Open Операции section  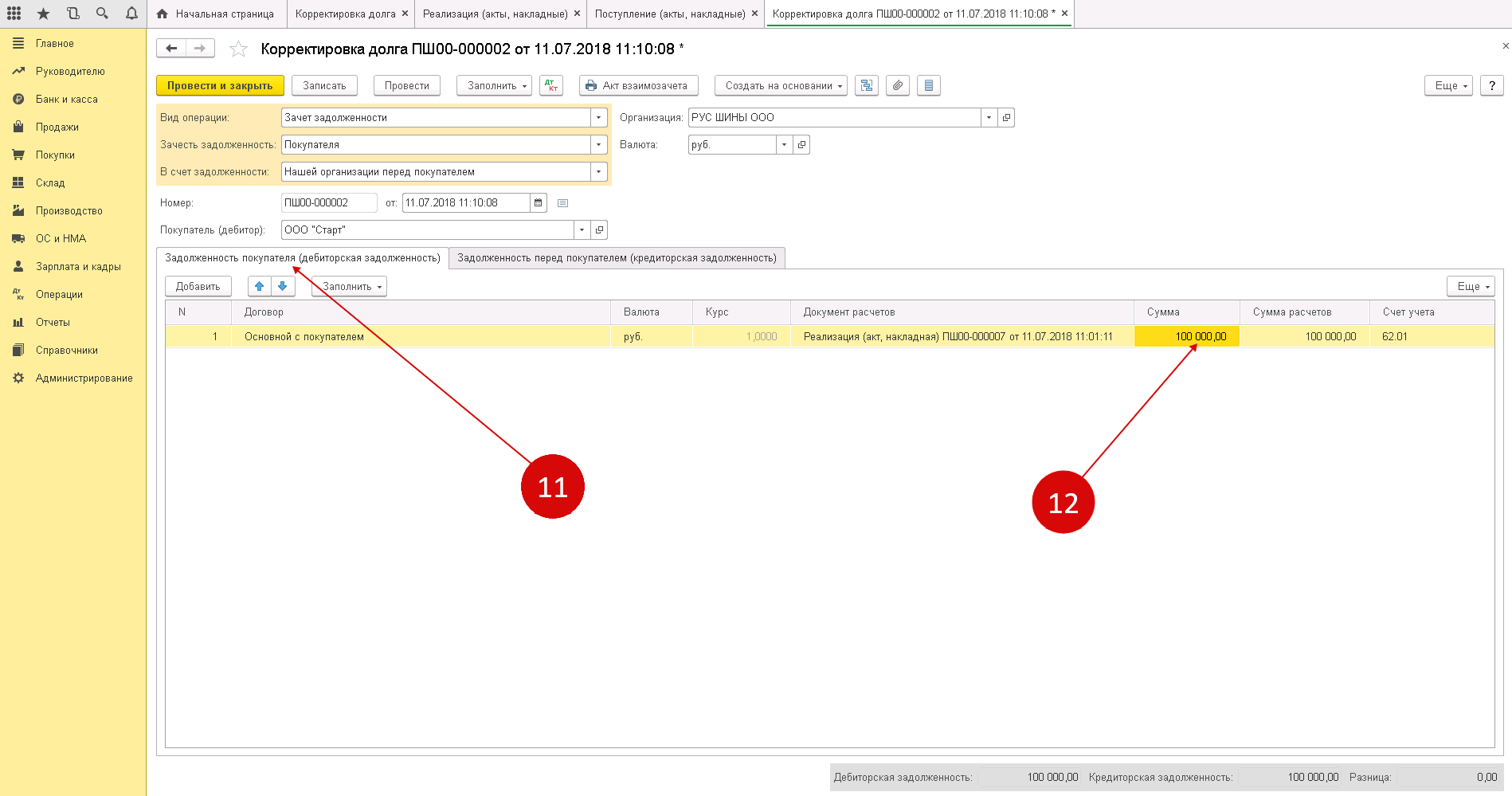pos(59,295)
